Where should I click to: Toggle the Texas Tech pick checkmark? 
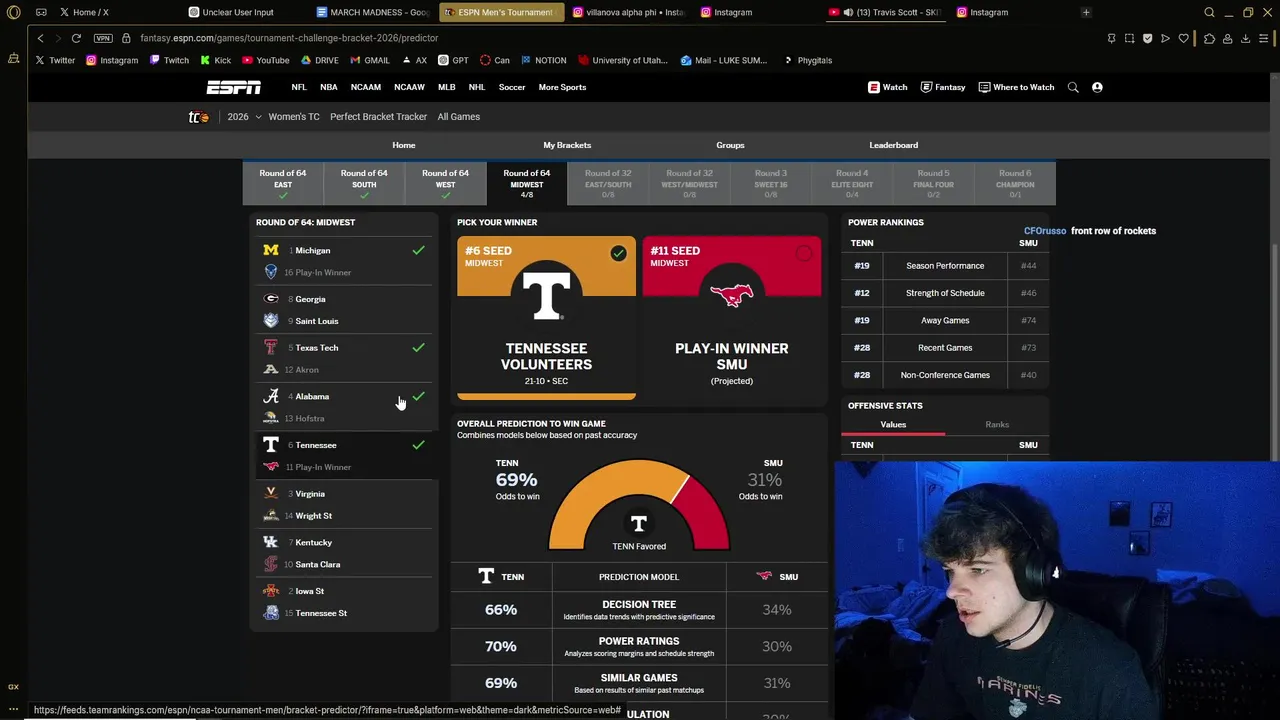tap(418, 347)
